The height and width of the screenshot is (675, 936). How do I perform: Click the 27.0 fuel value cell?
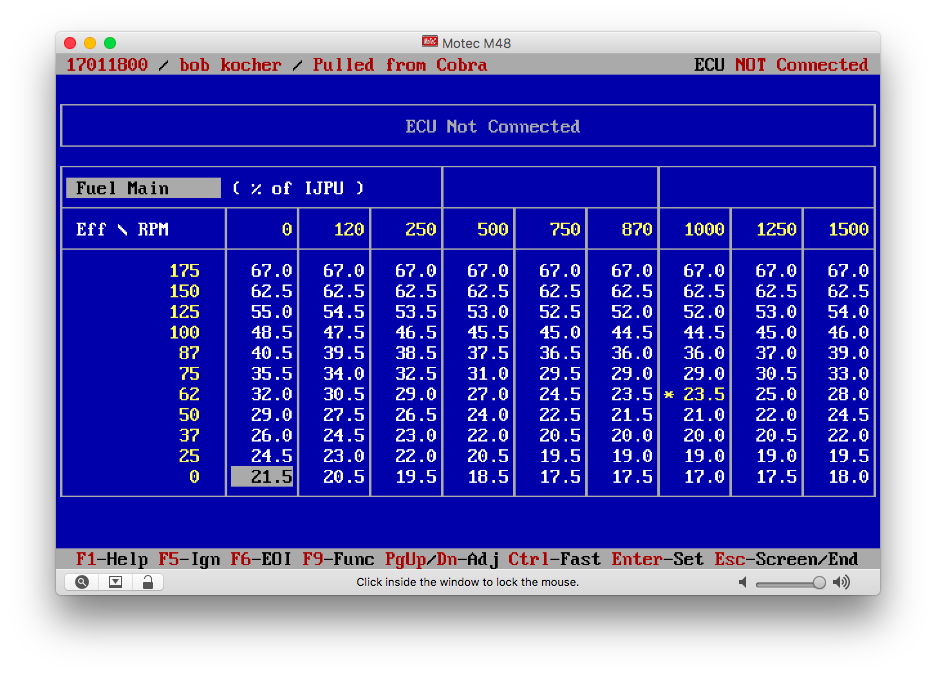(x=488, y=394)
